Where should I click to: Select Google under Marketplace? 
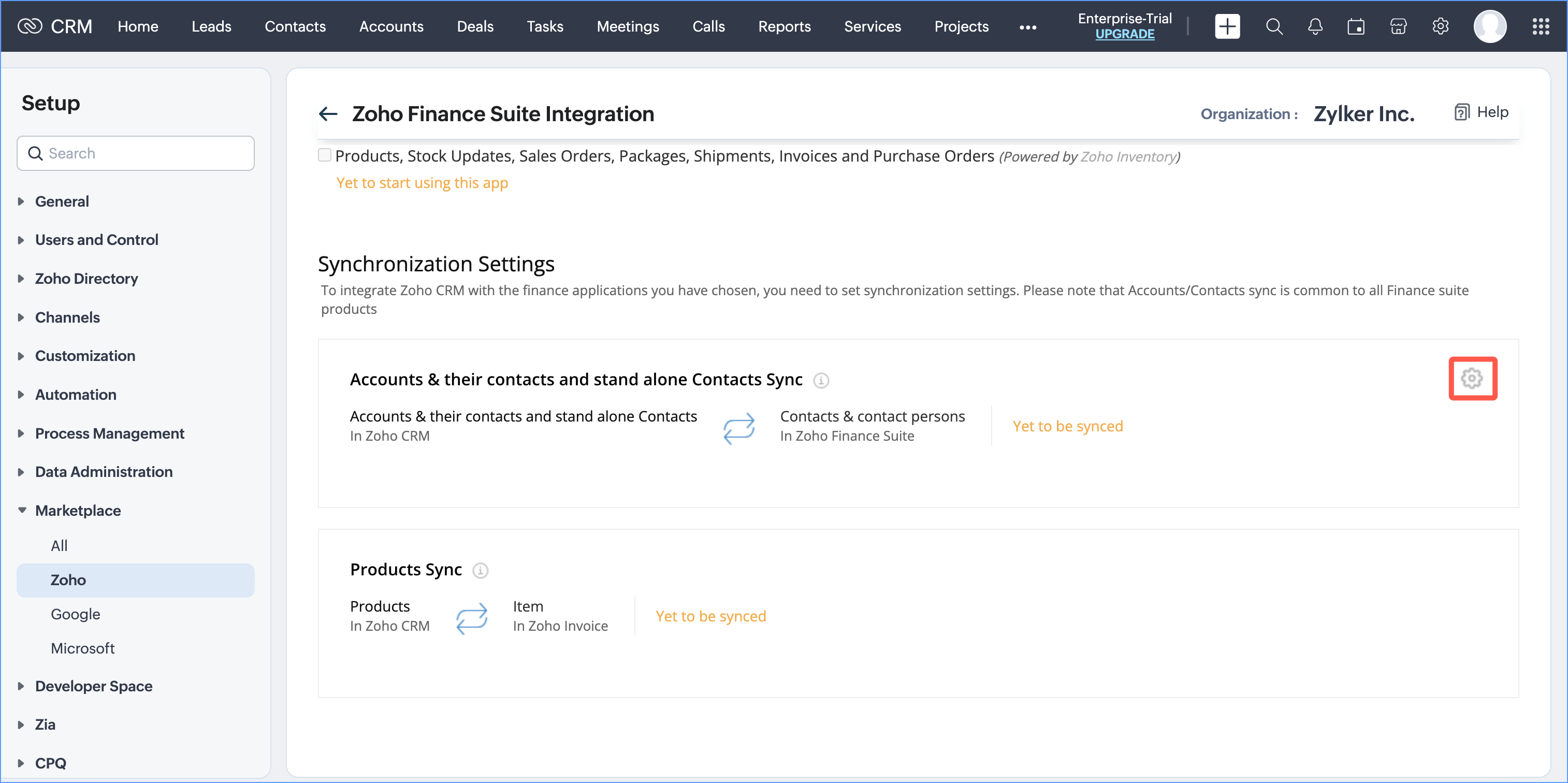coord(75,614)
